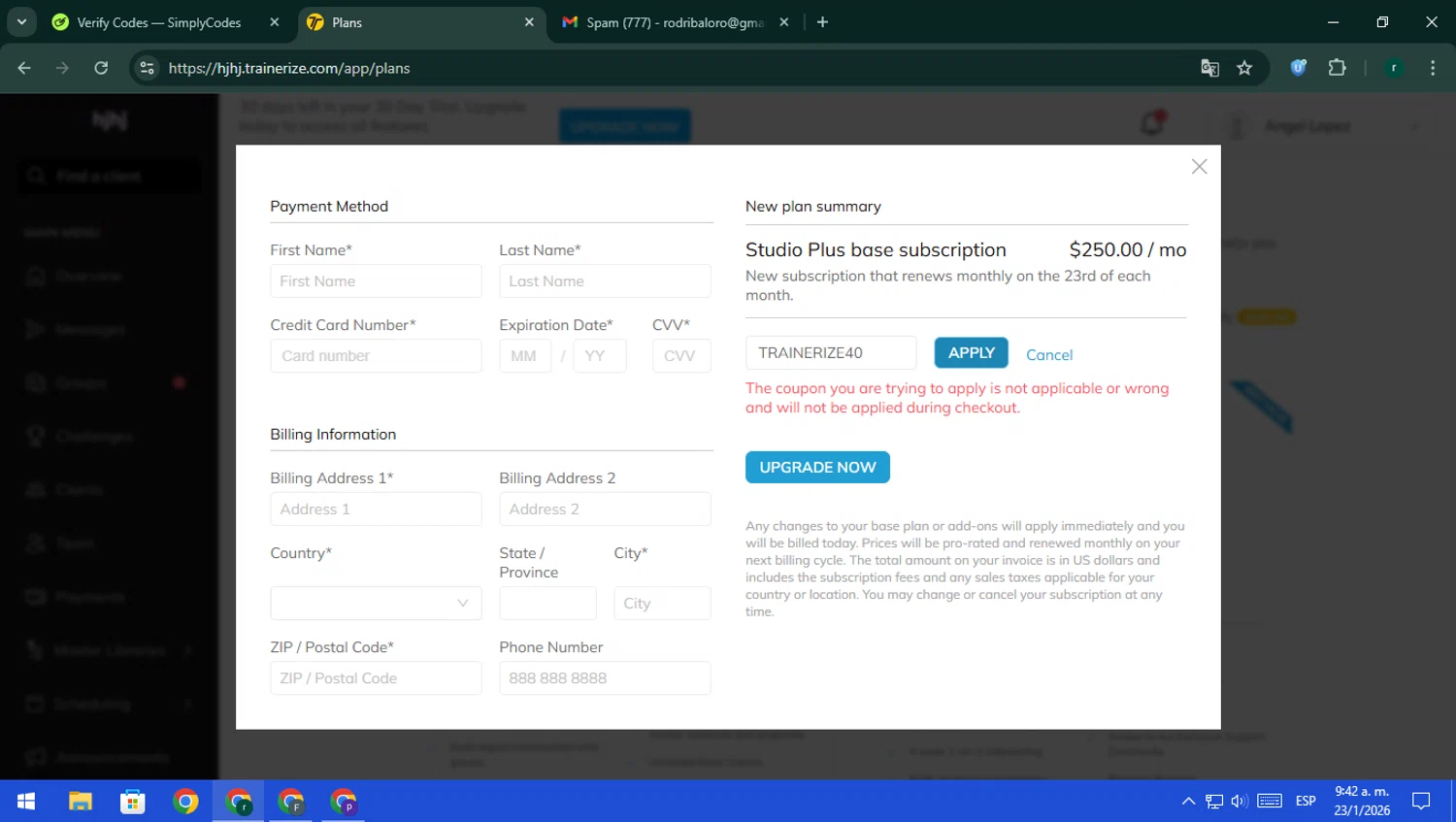Focus the First Name input field
The height and width of the screenshot is (822, 1456).
point(376,281)
